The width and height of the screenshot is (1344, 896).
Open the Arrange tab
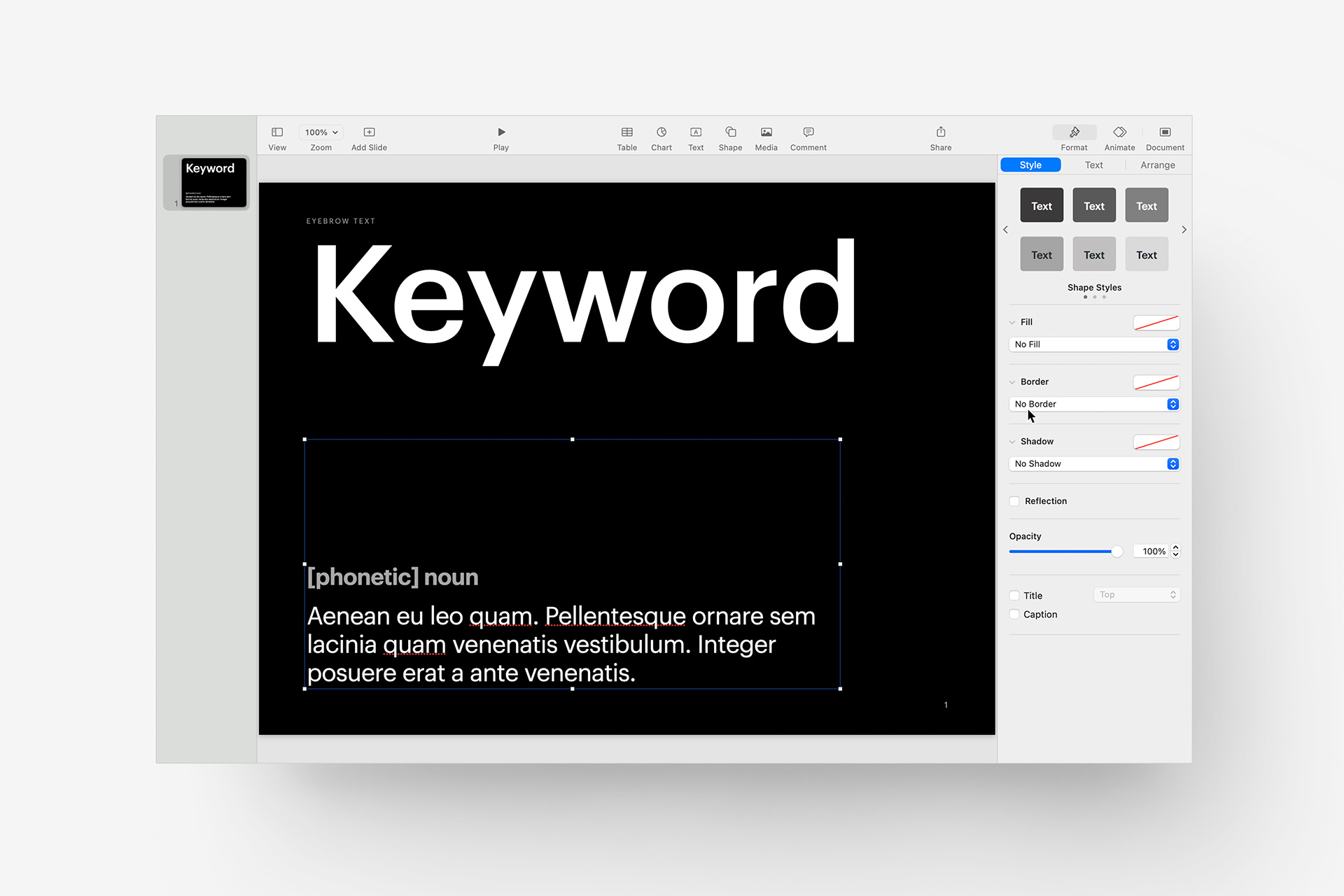1156,164
